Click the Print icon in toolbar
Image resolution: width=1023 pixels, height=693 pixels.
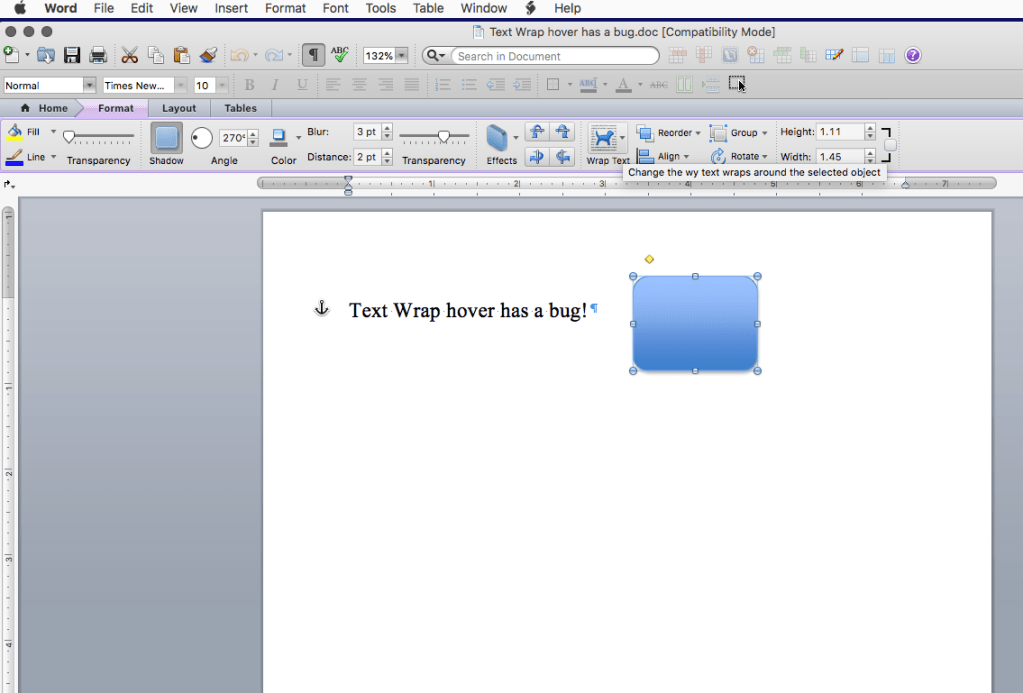tap(98, 56)
